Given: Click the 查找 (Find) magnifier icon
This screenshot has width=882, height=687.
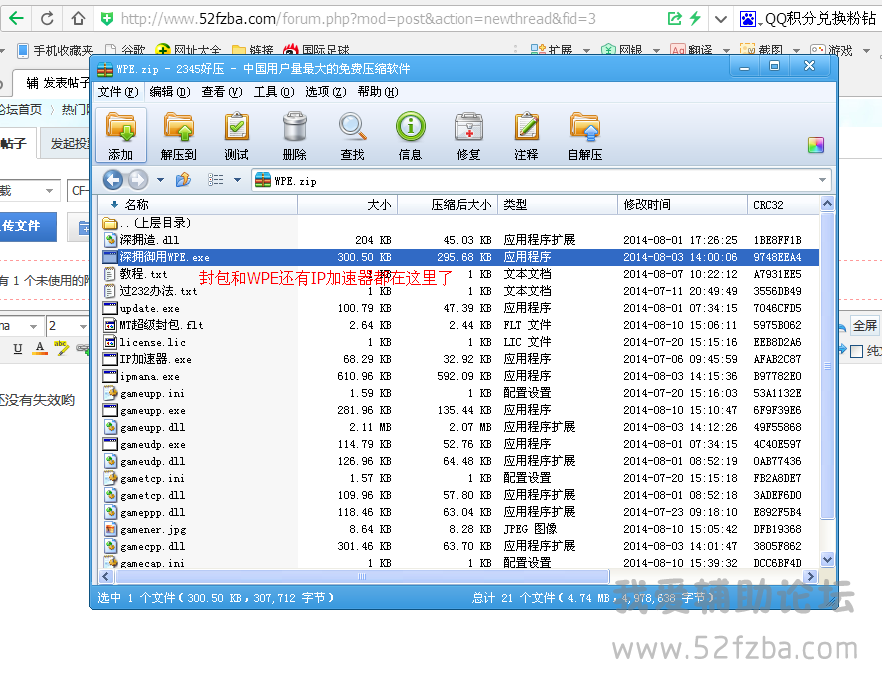Looking at the screenshot, I should pos(353,134).
